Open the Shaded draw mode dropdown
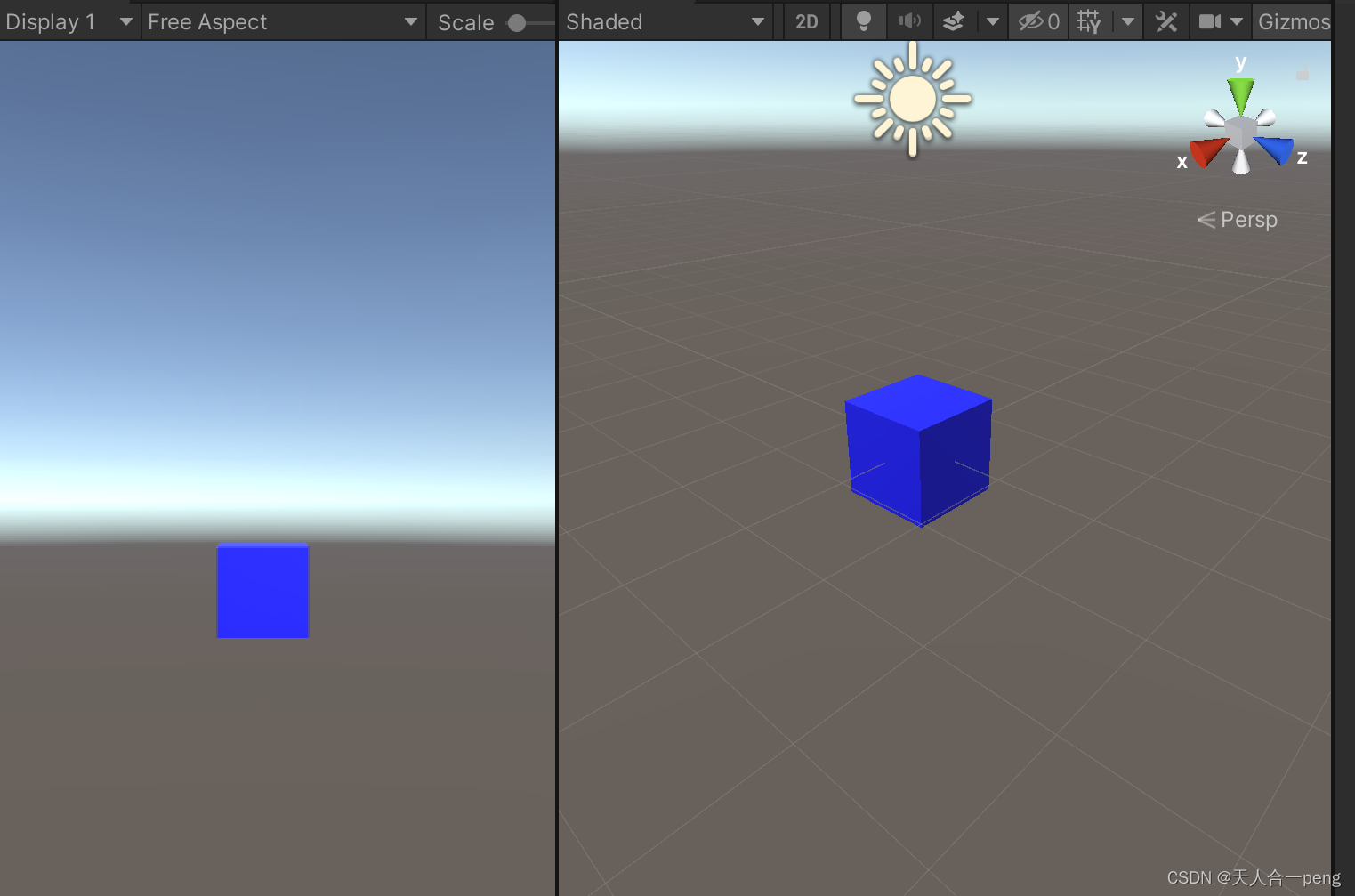The height and width of the screenshot is (896, 1355). click(665, 21)
